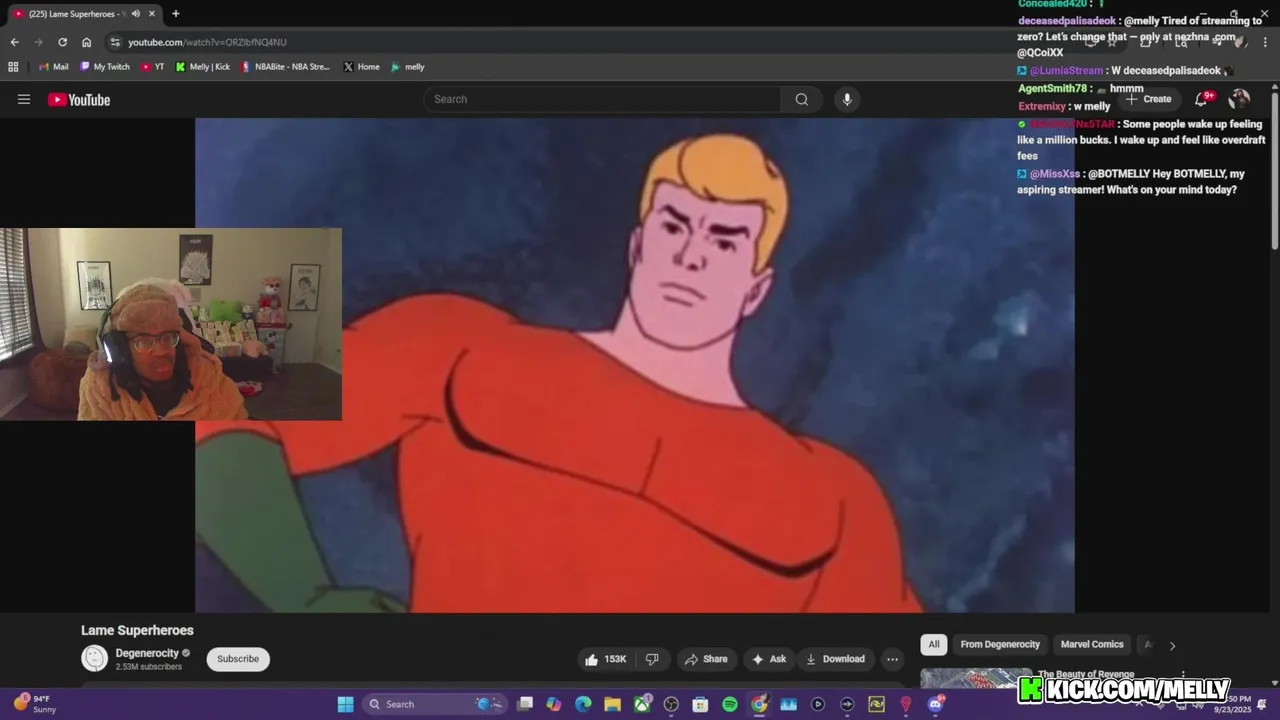Open Xbox app from taskbar

[x=642, y=704]
